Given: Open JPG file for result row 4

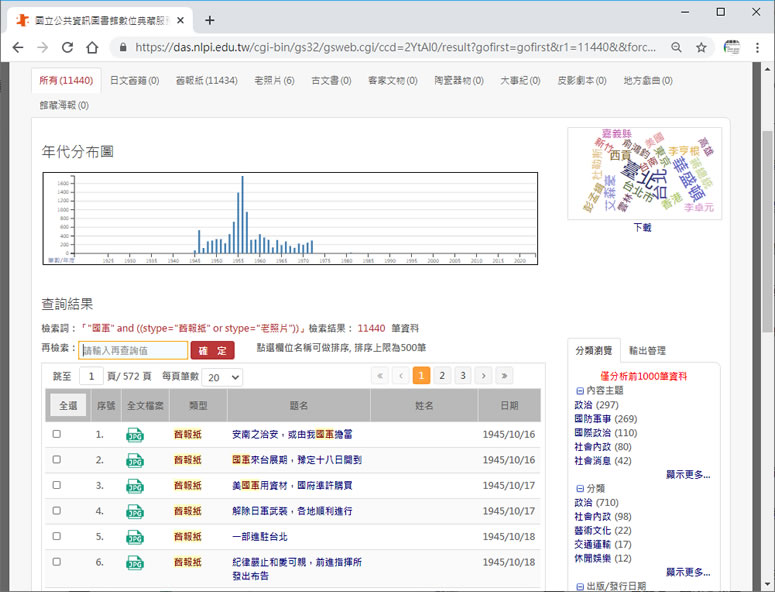Looking at the screenshot, I should click(135, 511).
